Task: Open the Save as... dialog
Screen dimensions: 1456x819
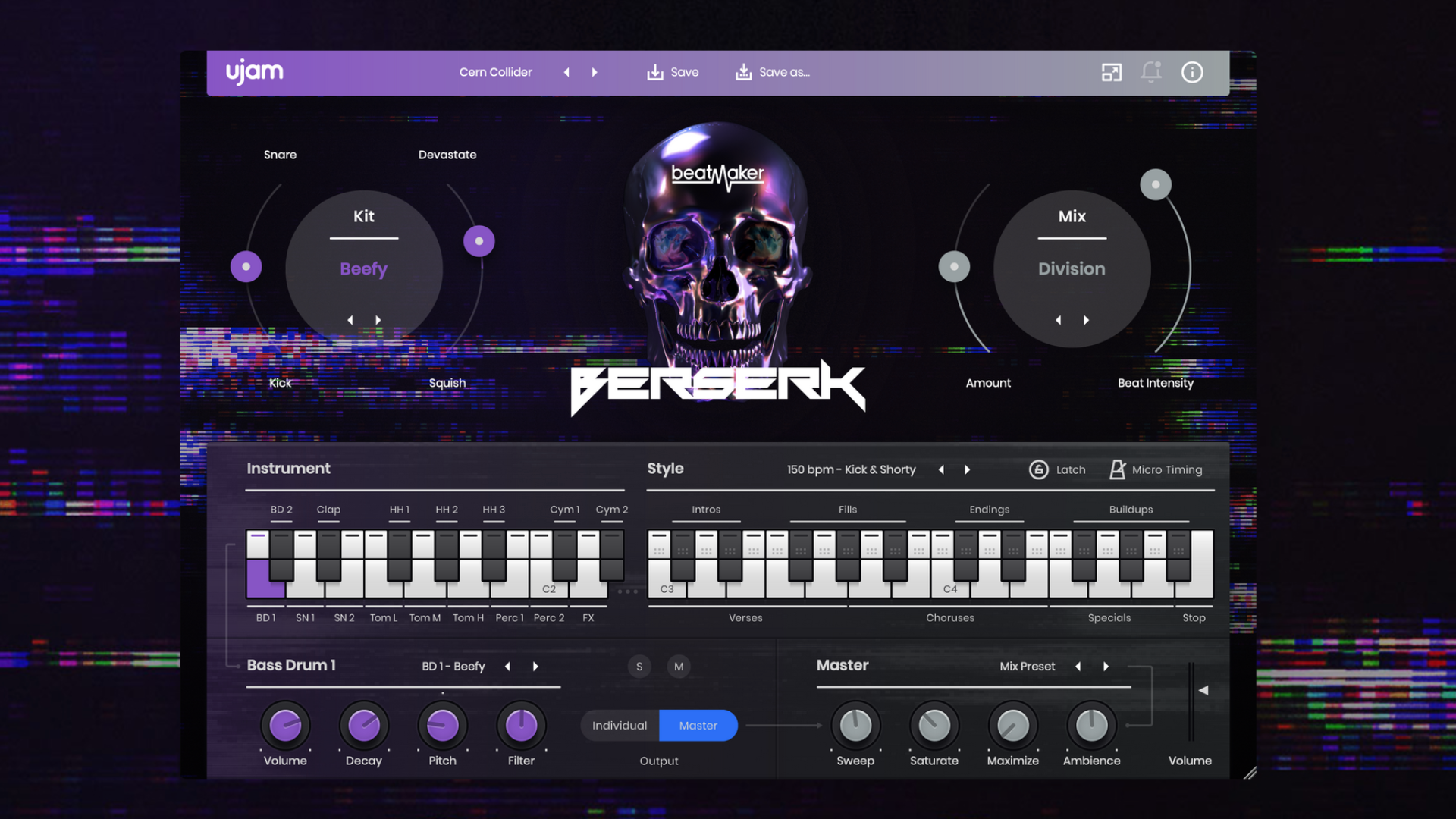Action: pyautogui.click(x=744, y=72)
